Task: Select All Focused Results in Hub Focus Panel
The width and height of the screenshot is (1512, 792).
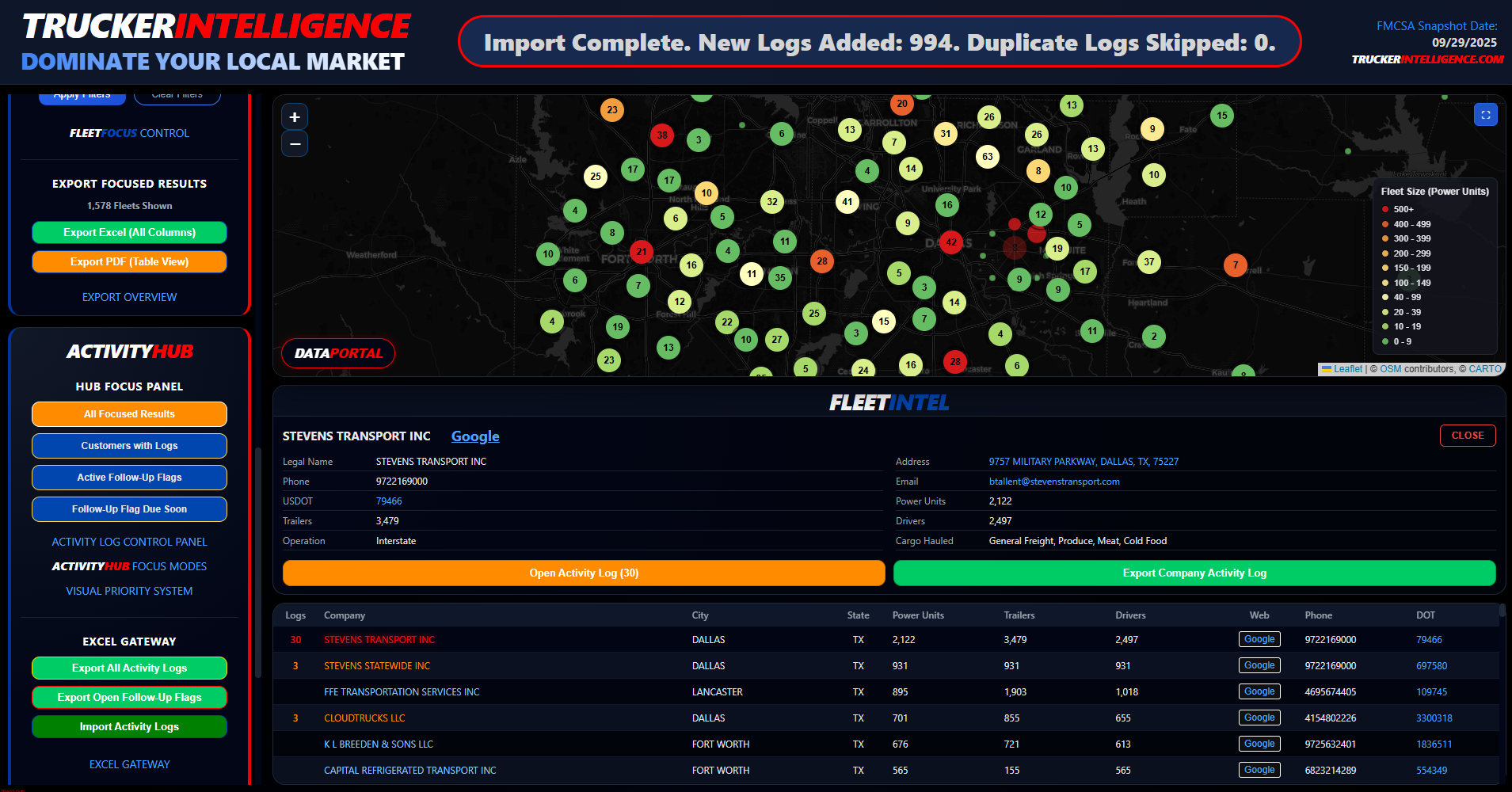Action: point(129,413)
